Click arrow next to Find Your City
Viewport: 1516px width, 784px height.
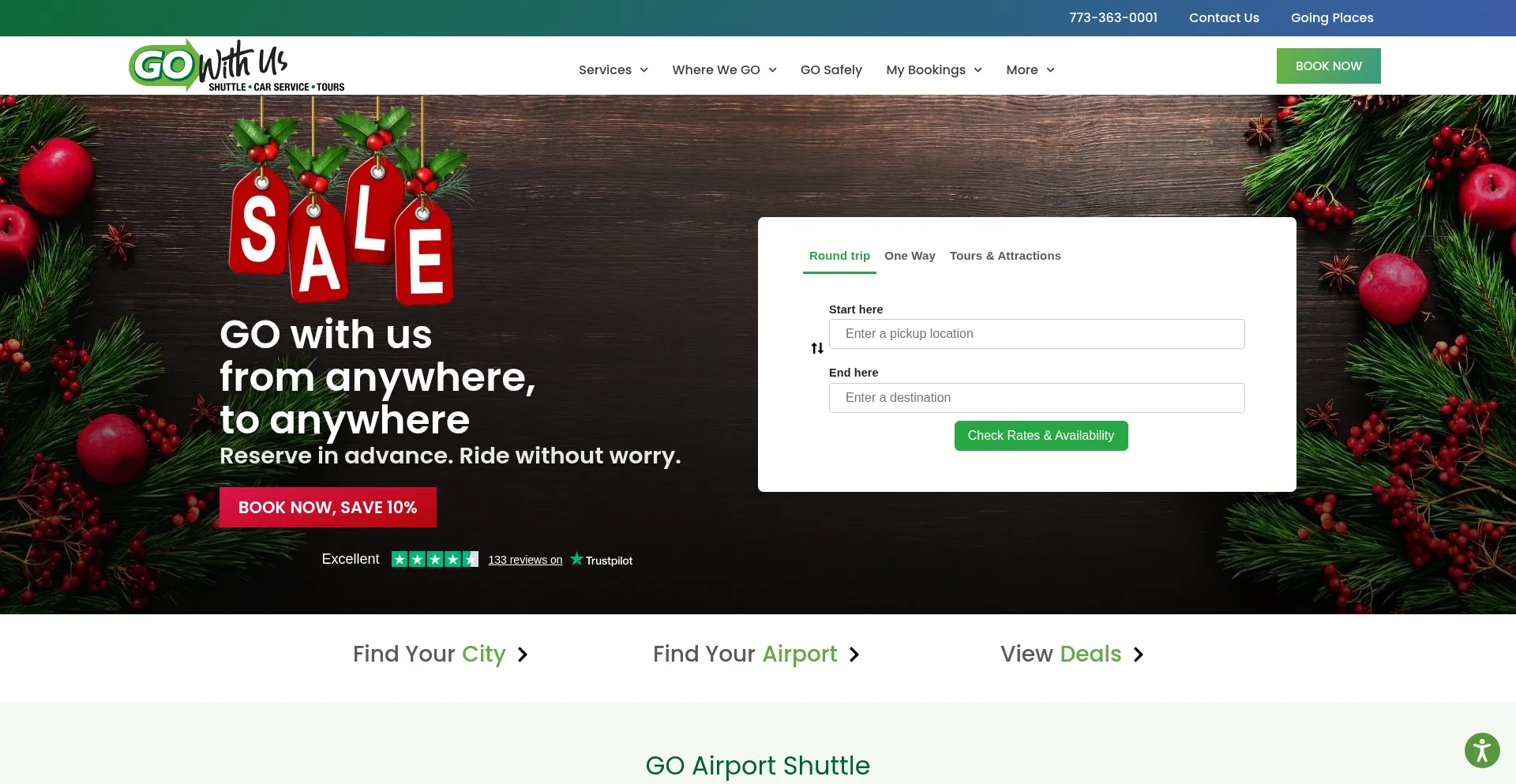[x=522, y=655]
